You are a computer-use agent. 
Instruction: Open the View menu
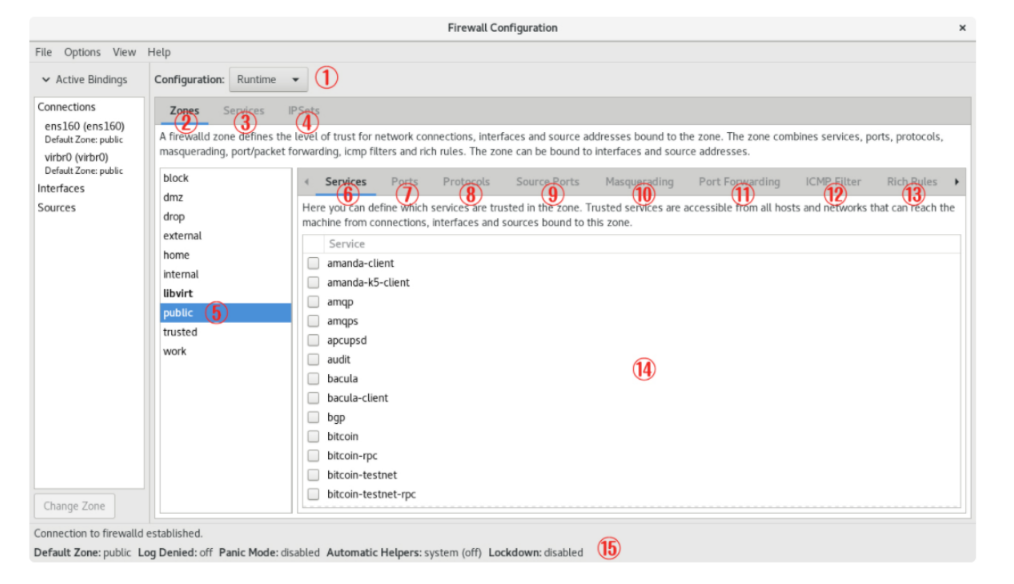click(124, 52)
